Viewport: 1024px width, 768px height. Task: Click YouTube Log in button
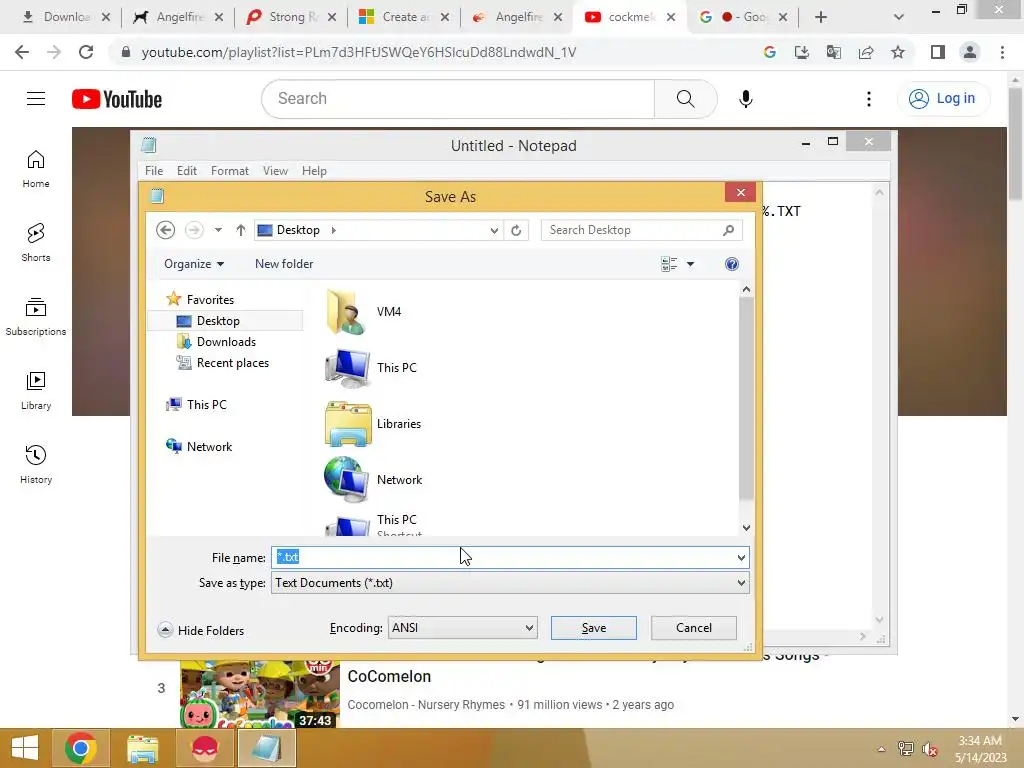944,99
